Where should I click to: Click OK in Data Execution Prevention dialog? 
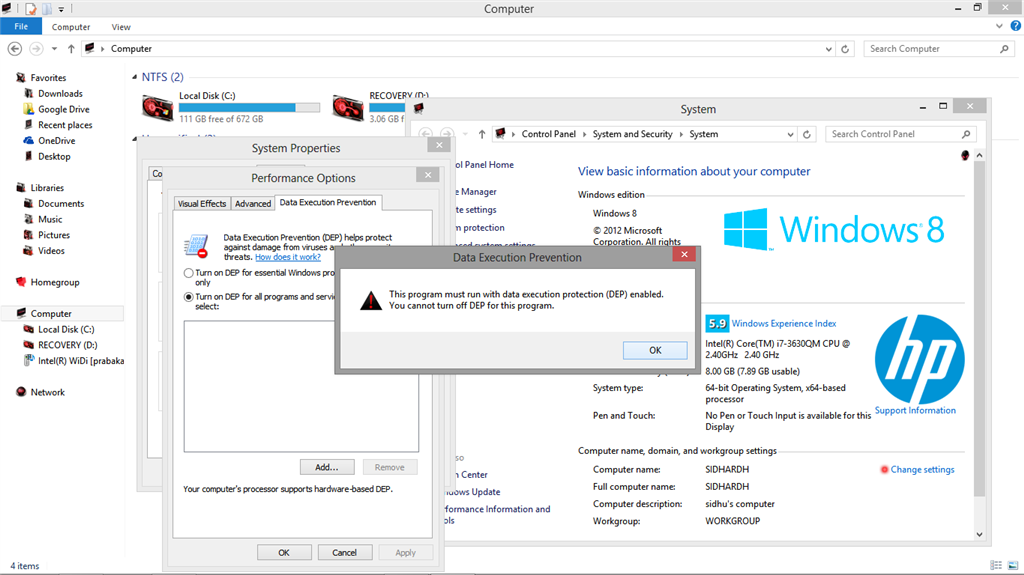[654, 350]
